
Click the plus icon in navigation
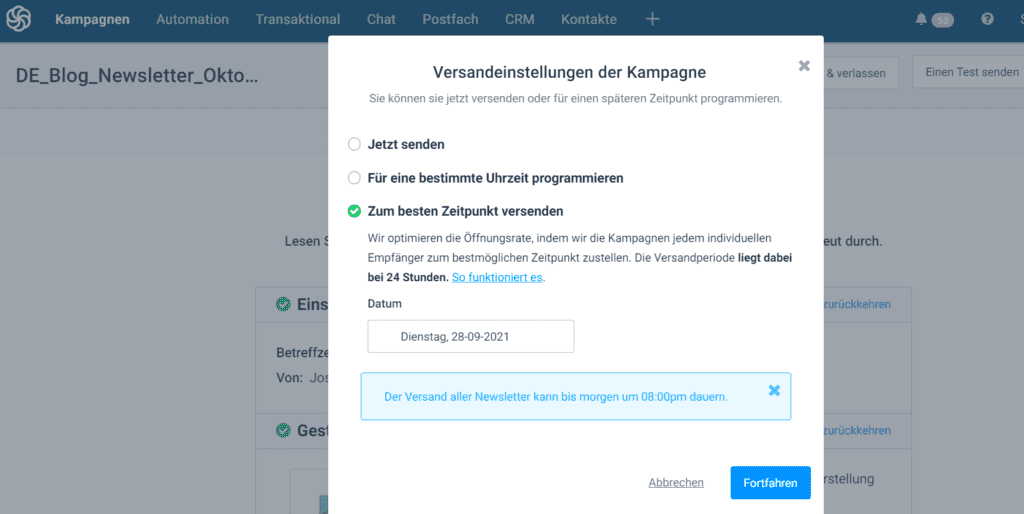click(x=652, y=20)
